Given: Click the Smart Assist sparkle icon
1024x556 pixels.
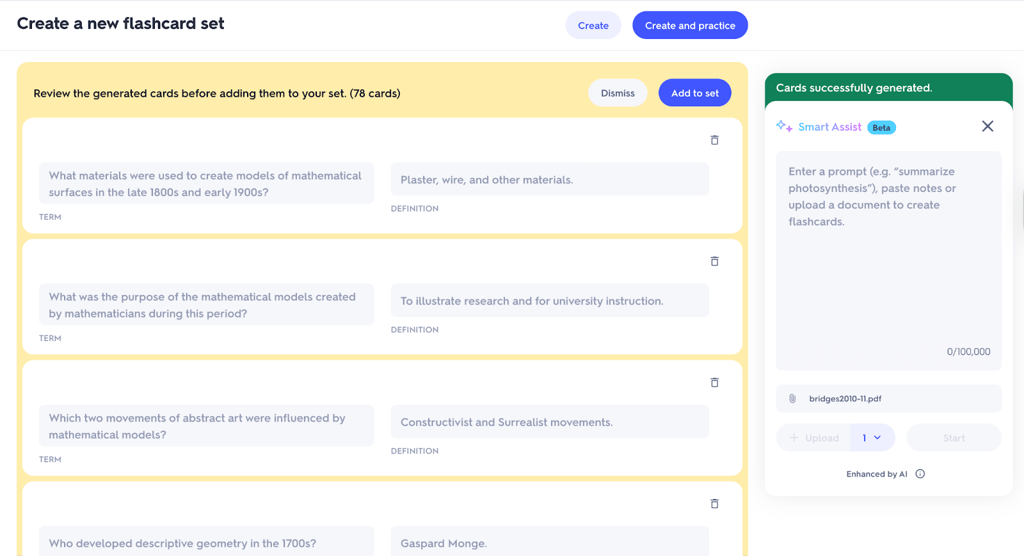Looking at the screenshot, I should tap(784, 126).
